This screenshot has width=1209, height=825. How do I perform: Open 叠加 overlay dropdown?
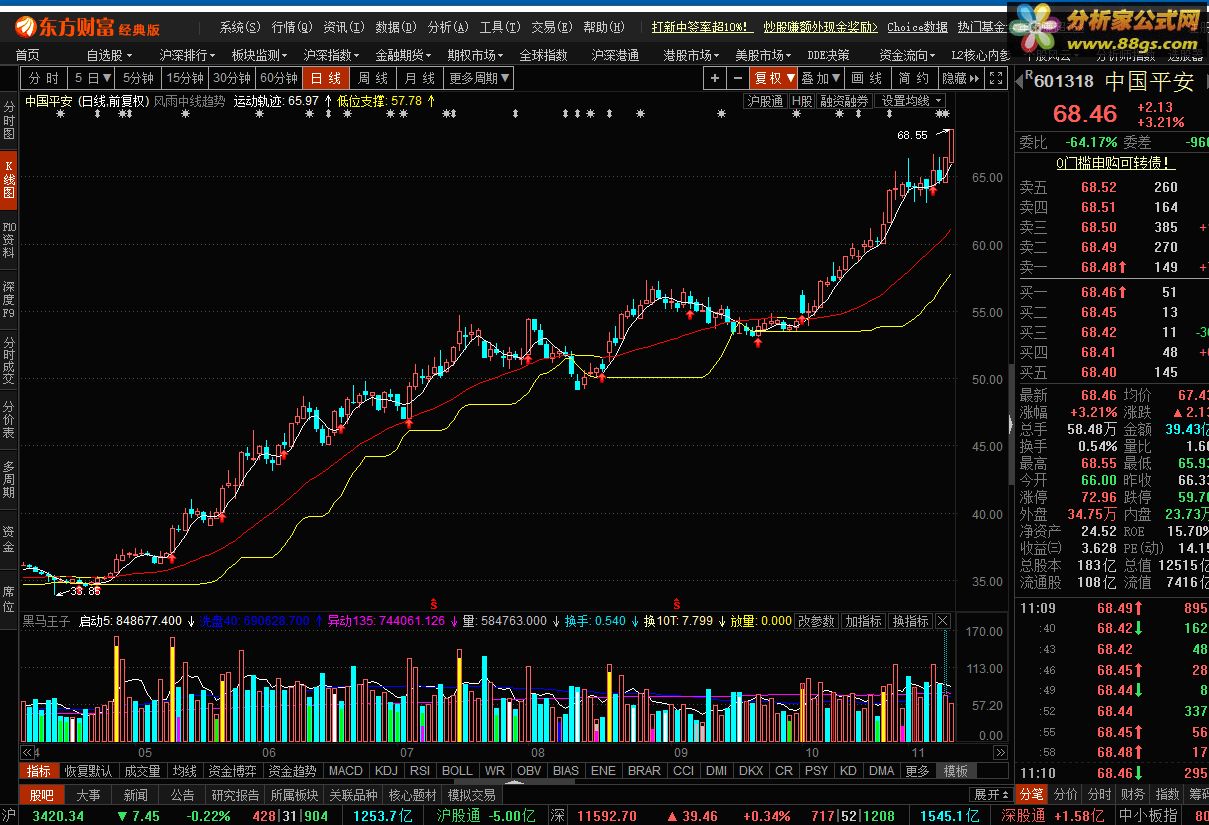[x=822, y=78]
